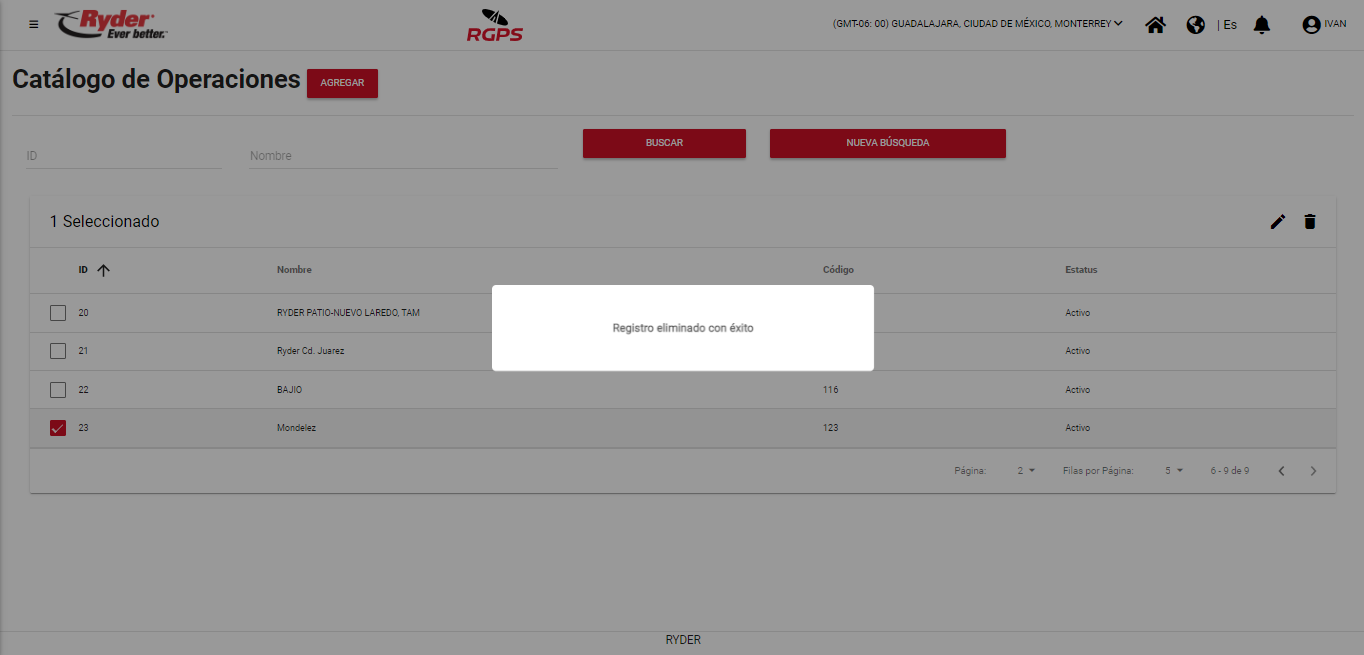
Task: Click the pencil edit icon
Action: [x=1277, y=222]
